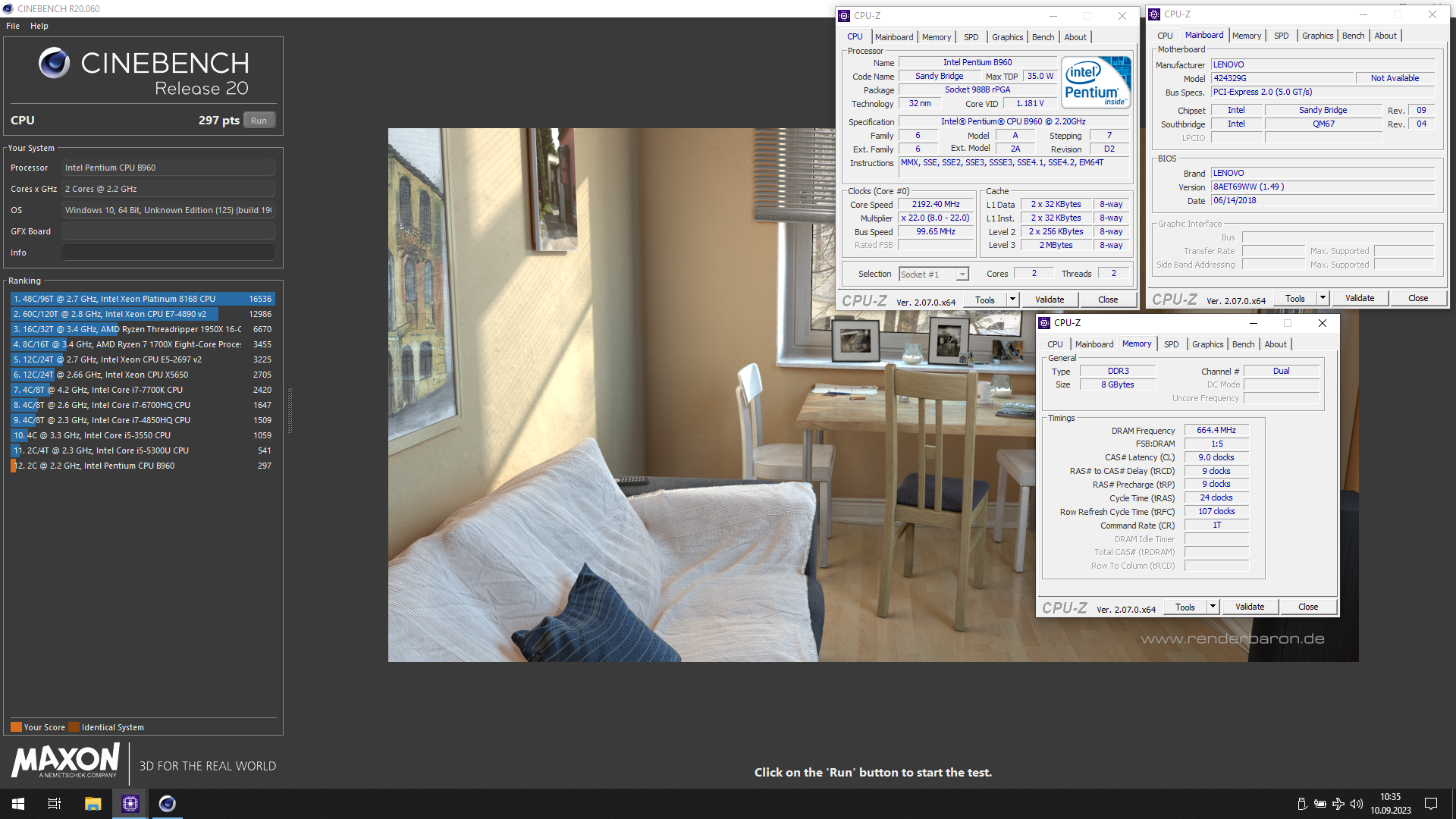Open File Explorer from taskbar
Screen dimensions: 1456x819
pos(93,804)
